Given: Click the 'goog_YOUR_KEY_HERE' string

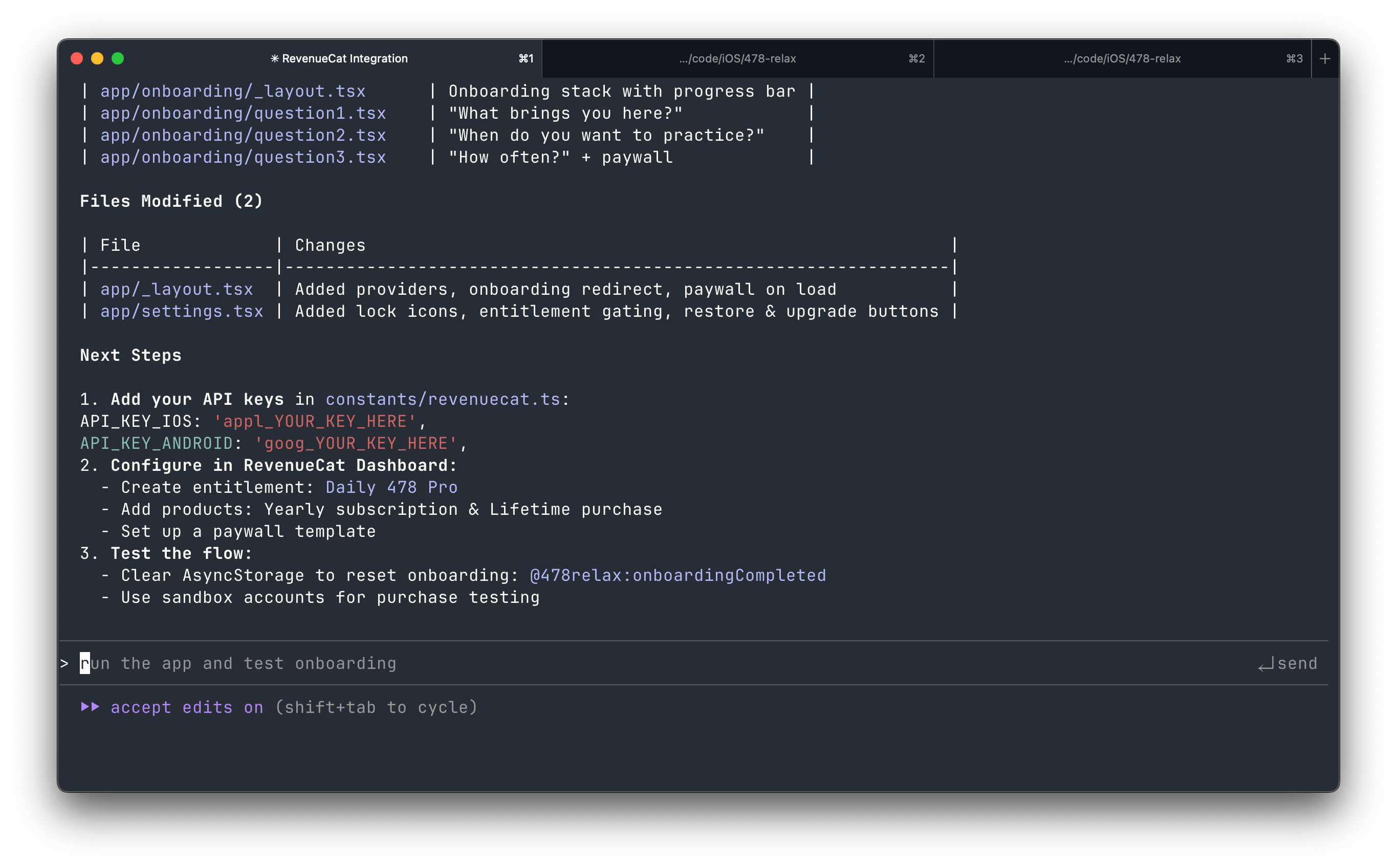Looking at the screenshot, I should (x=355, y=443).
